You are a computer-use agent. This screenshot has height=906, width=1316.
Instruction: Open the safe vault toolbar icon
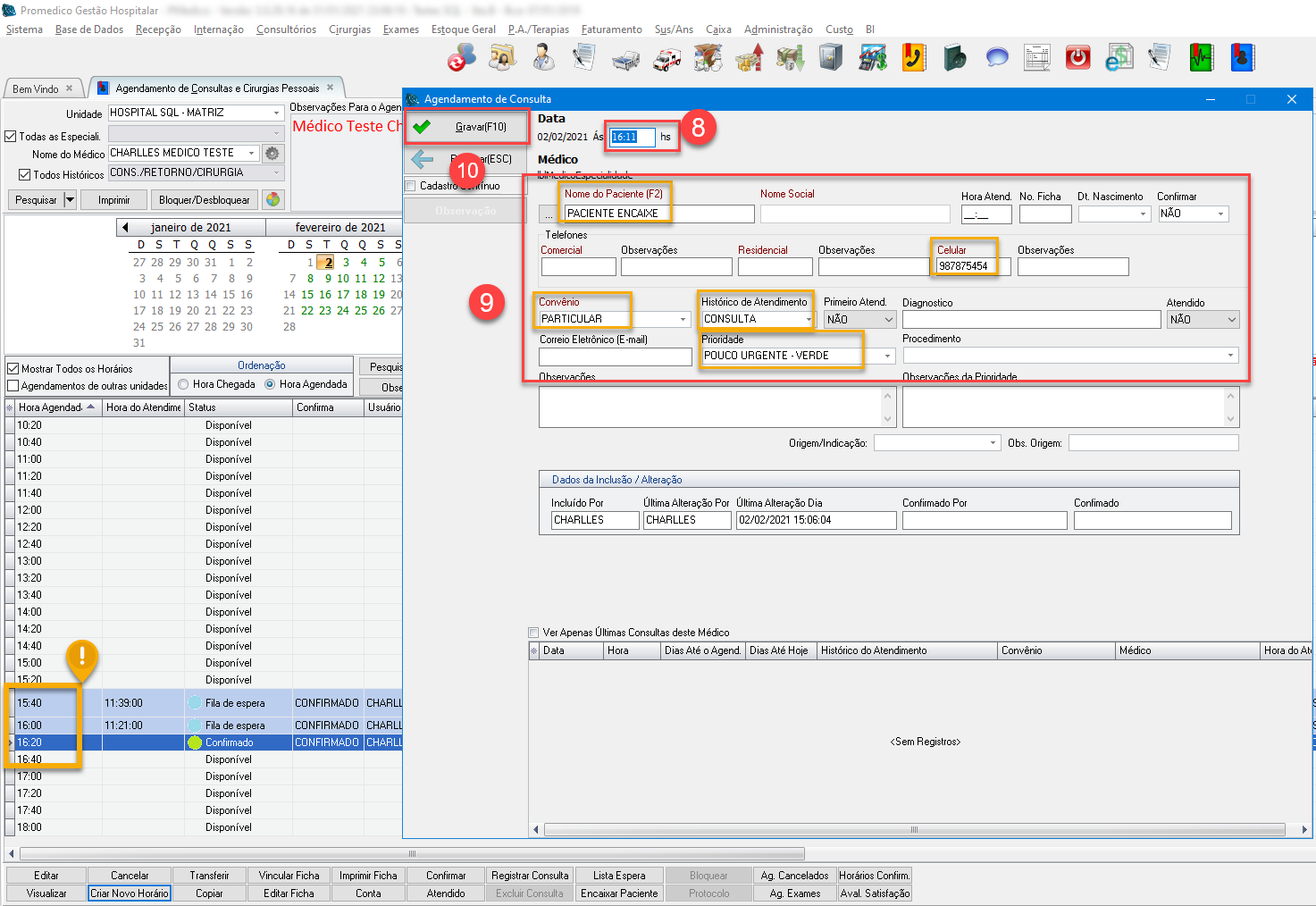tap(831, 58)
